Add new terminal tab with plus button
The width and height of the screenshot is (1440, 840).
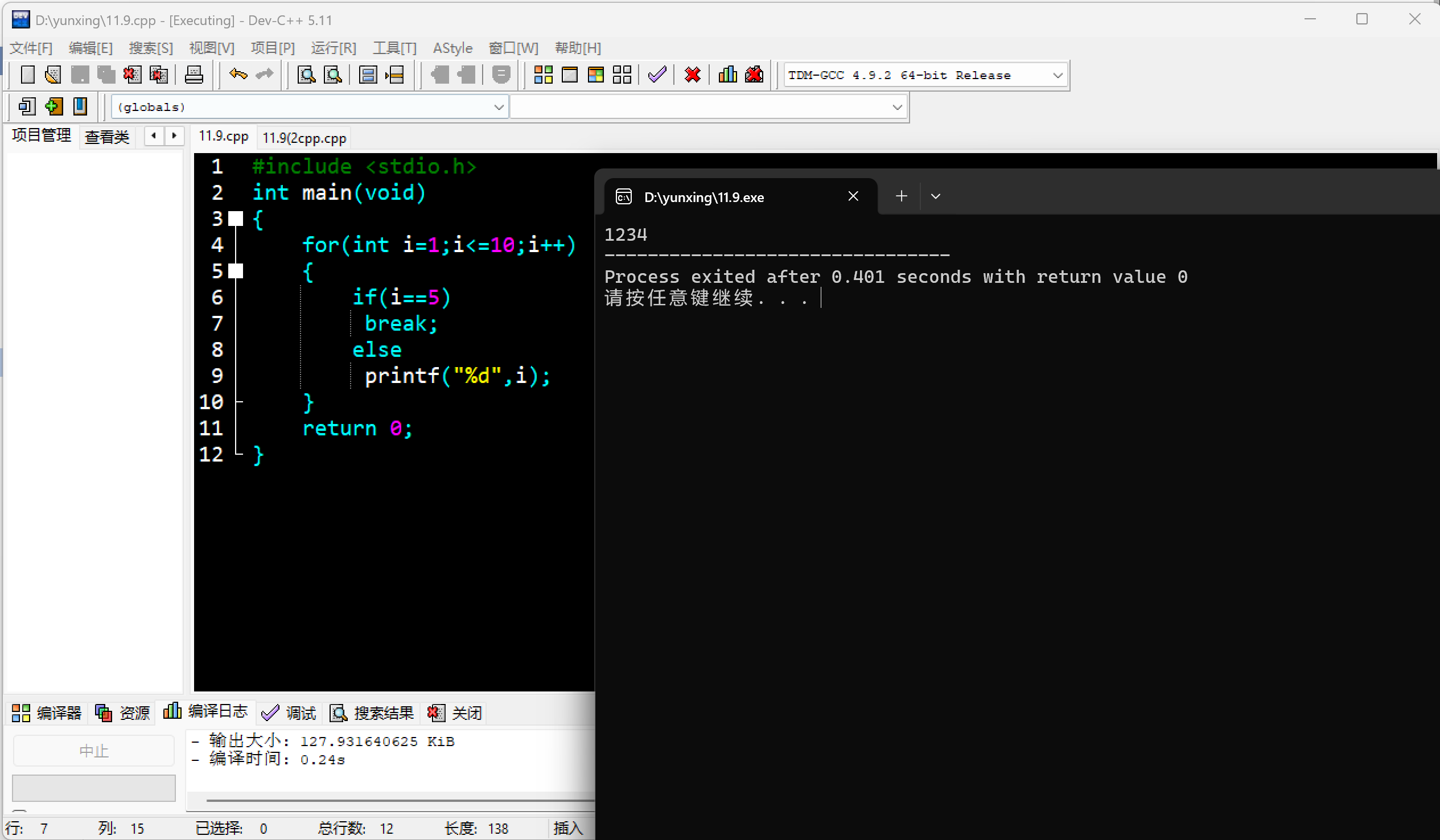coord(901,196)
